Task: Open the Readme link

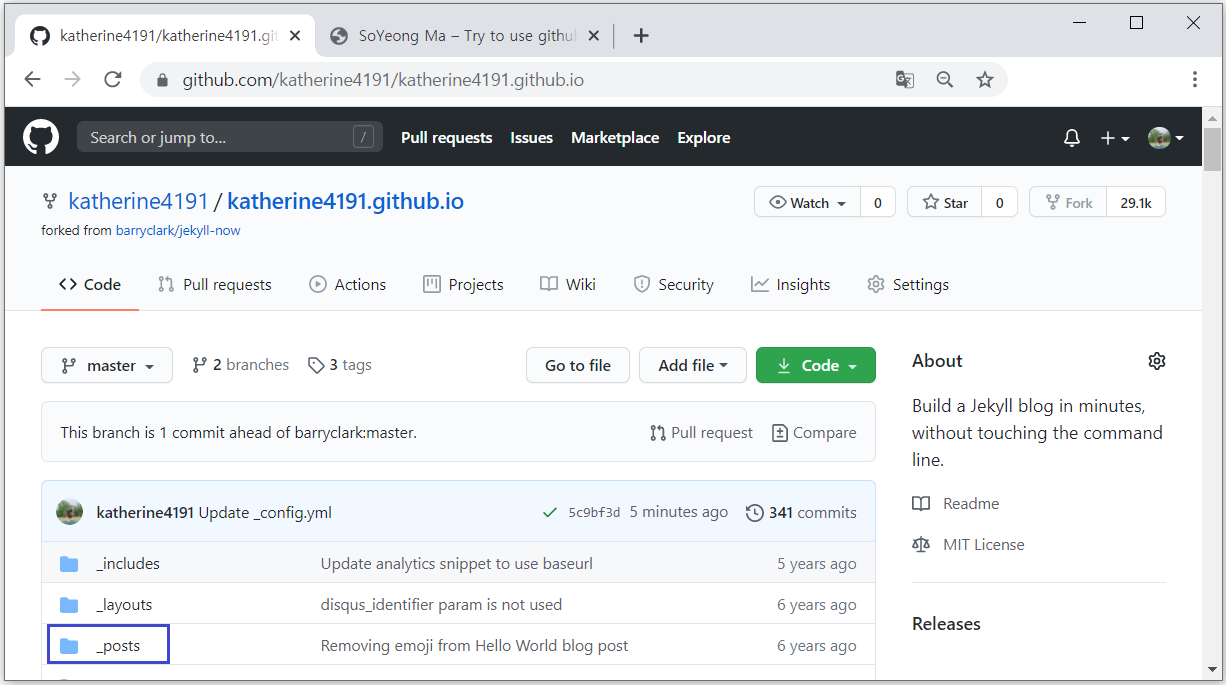Action: [956, 504]
